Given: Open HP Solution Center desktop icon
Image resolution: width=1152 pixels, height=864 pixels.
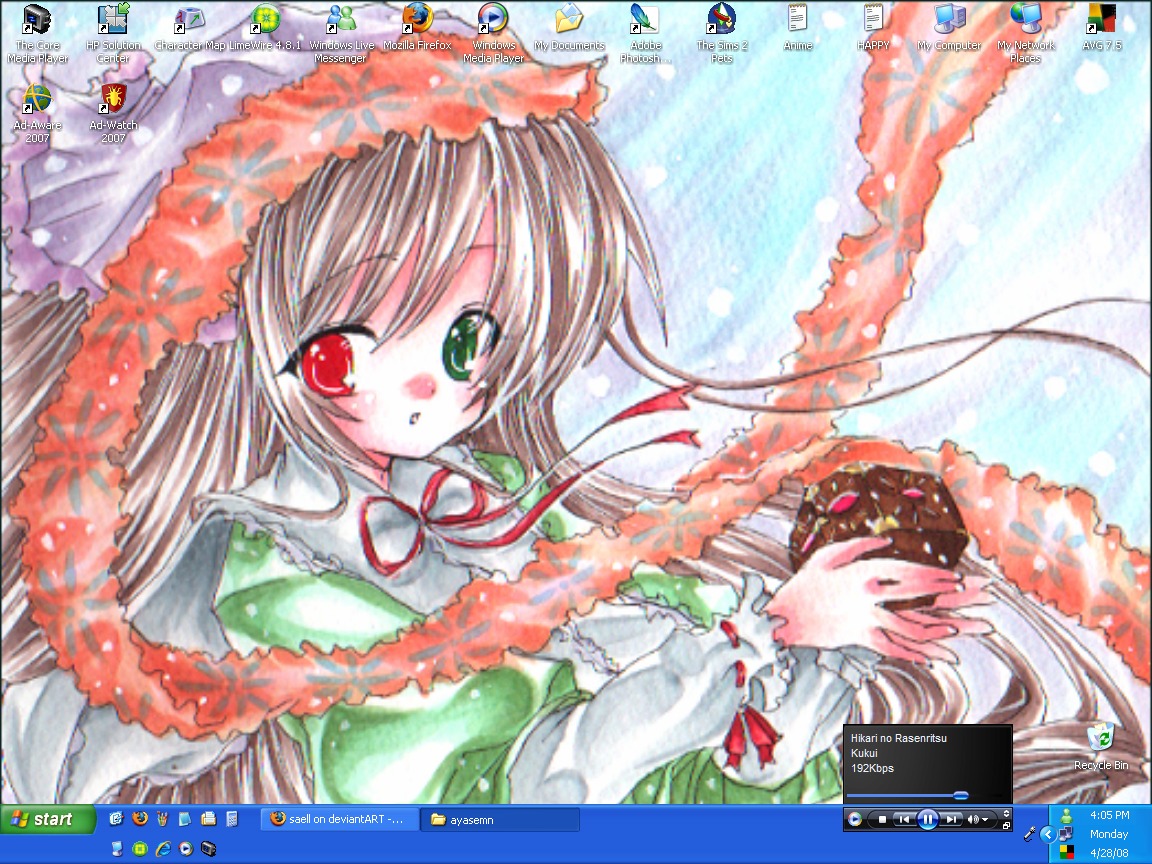Looking at the screenshot, I should pos(112,35).
